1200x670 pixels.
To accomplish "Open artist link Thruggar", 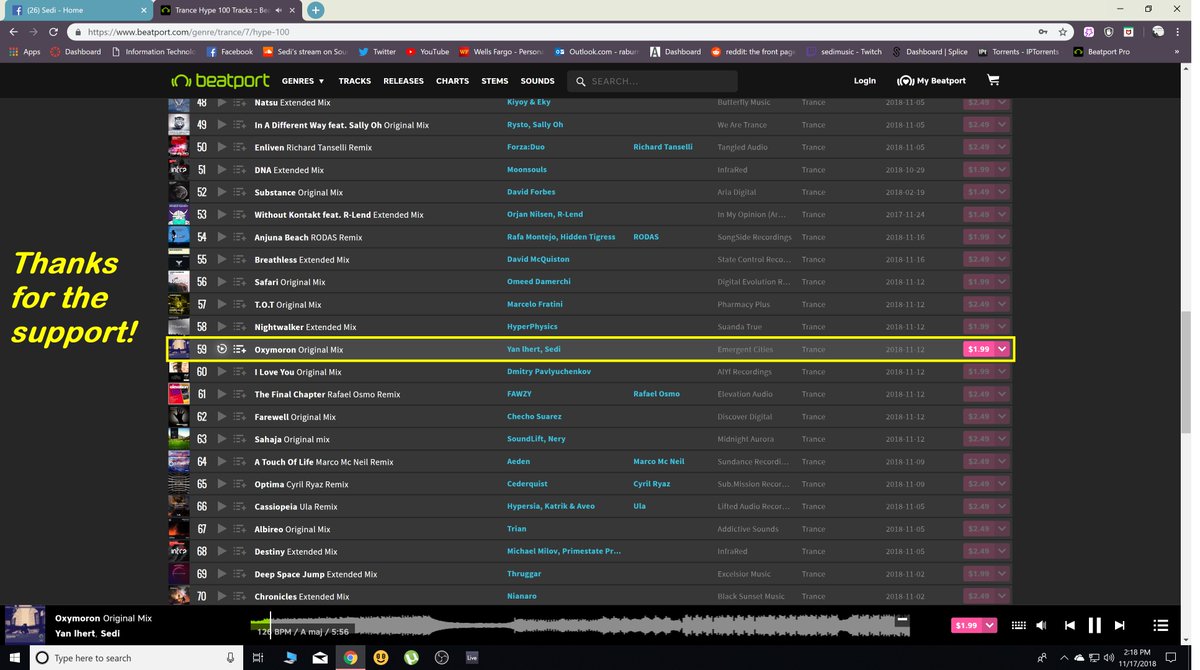I will pos(524,574).
